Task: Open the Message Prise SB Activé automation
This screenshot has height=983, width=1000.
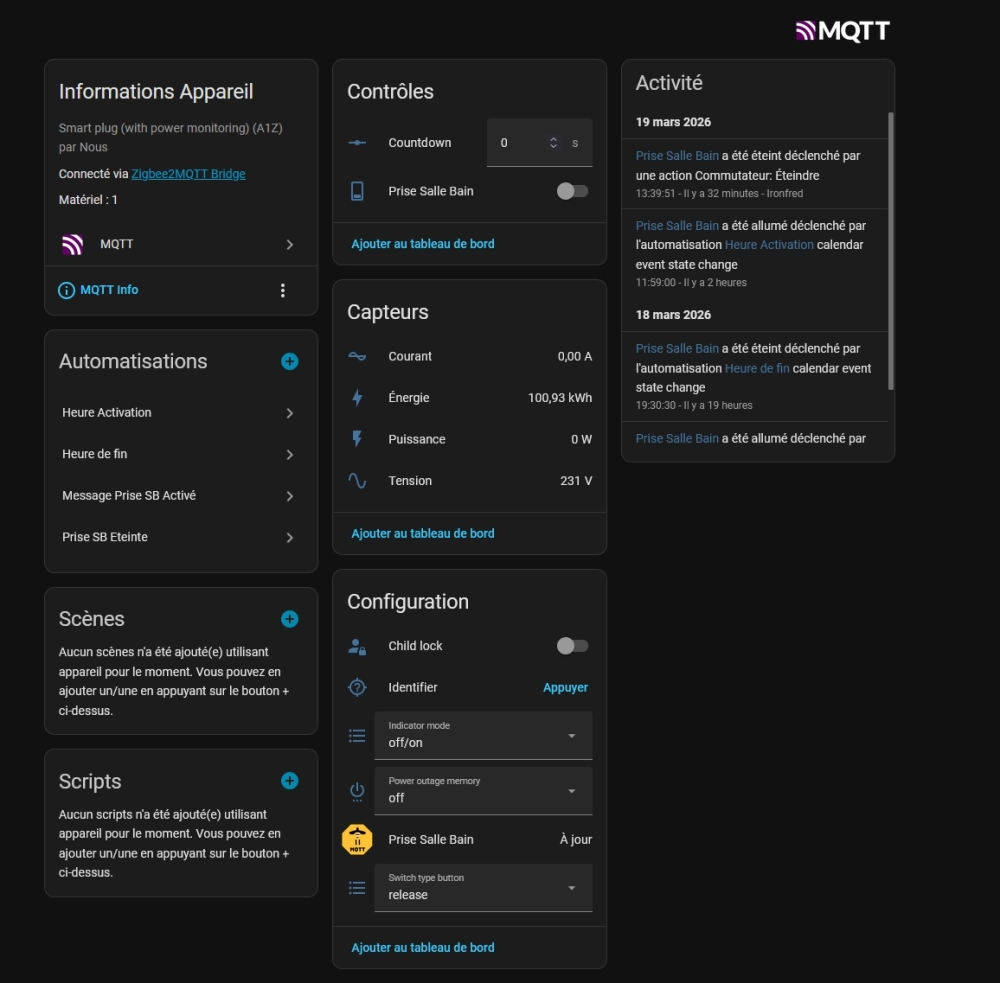Action: tap(181, 496)
